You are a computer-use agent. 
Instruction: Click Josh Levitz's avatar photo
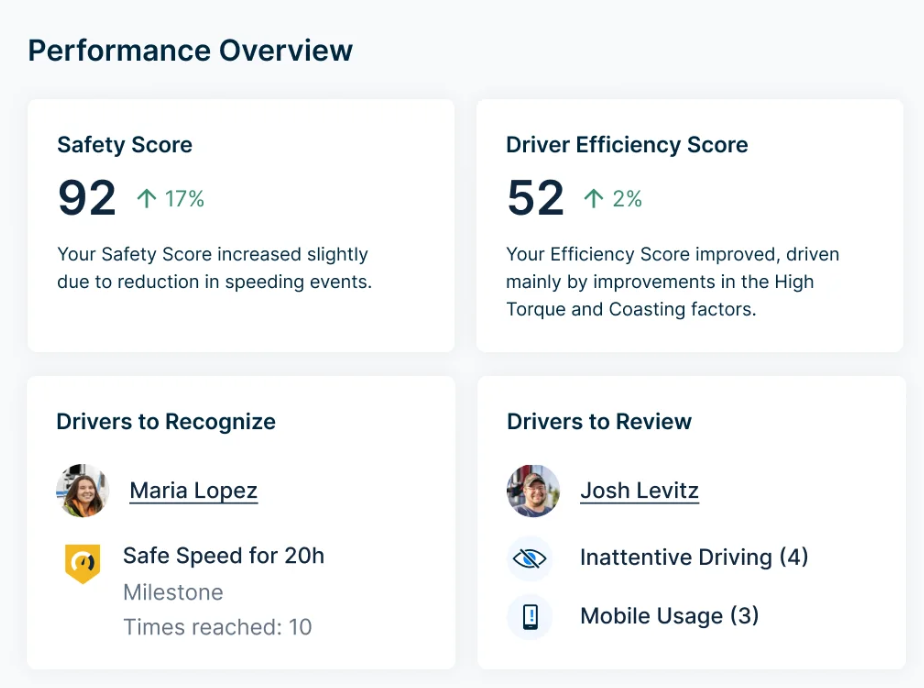pos(533,491)
